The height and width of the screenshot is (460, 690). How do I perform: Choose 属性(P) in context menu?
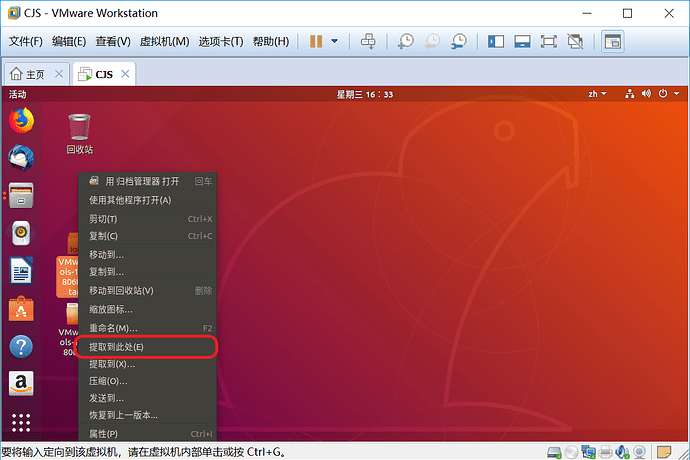pos(147,434)
